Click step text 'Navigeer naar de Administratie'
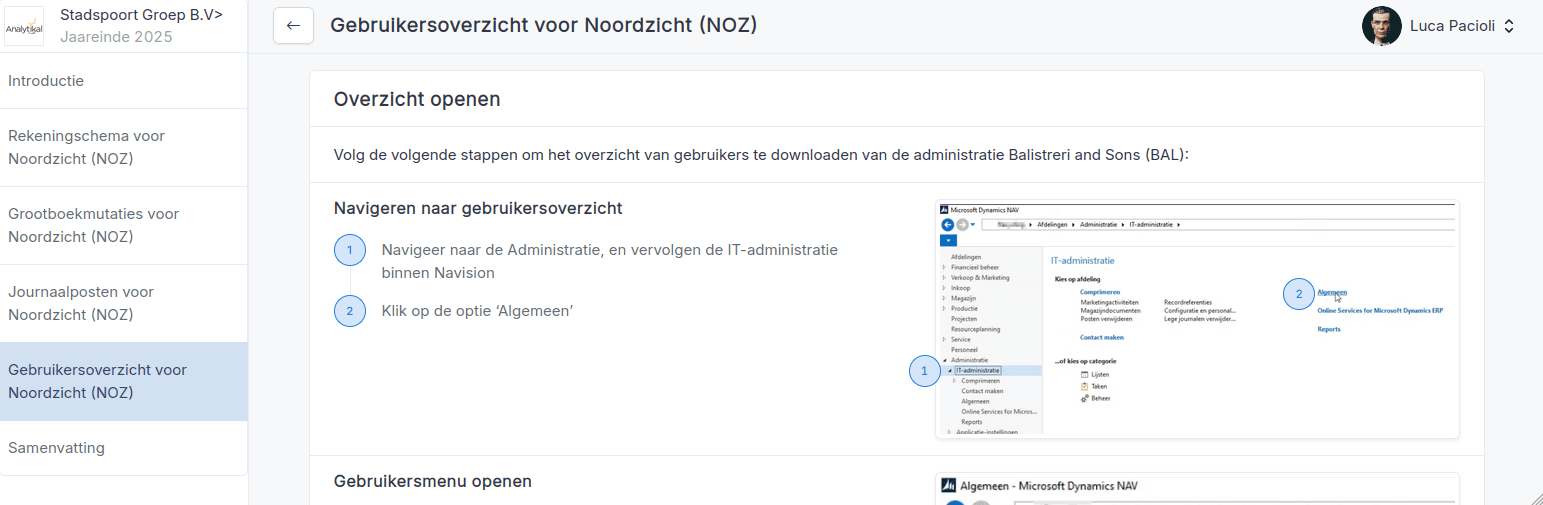The image size is (1543, 505). coord(610,261)
